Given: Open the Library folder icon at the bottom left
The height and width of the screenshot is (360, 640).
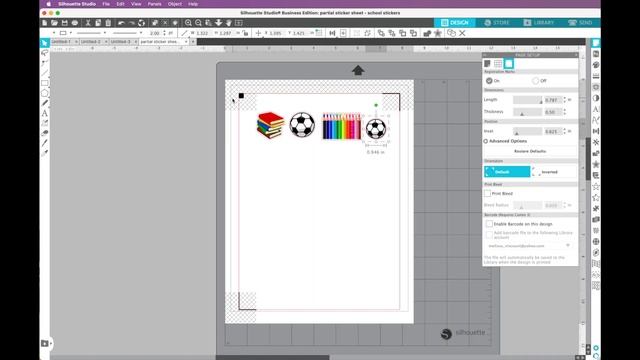Looking at the screenshot, I should [x=45, y=344].
